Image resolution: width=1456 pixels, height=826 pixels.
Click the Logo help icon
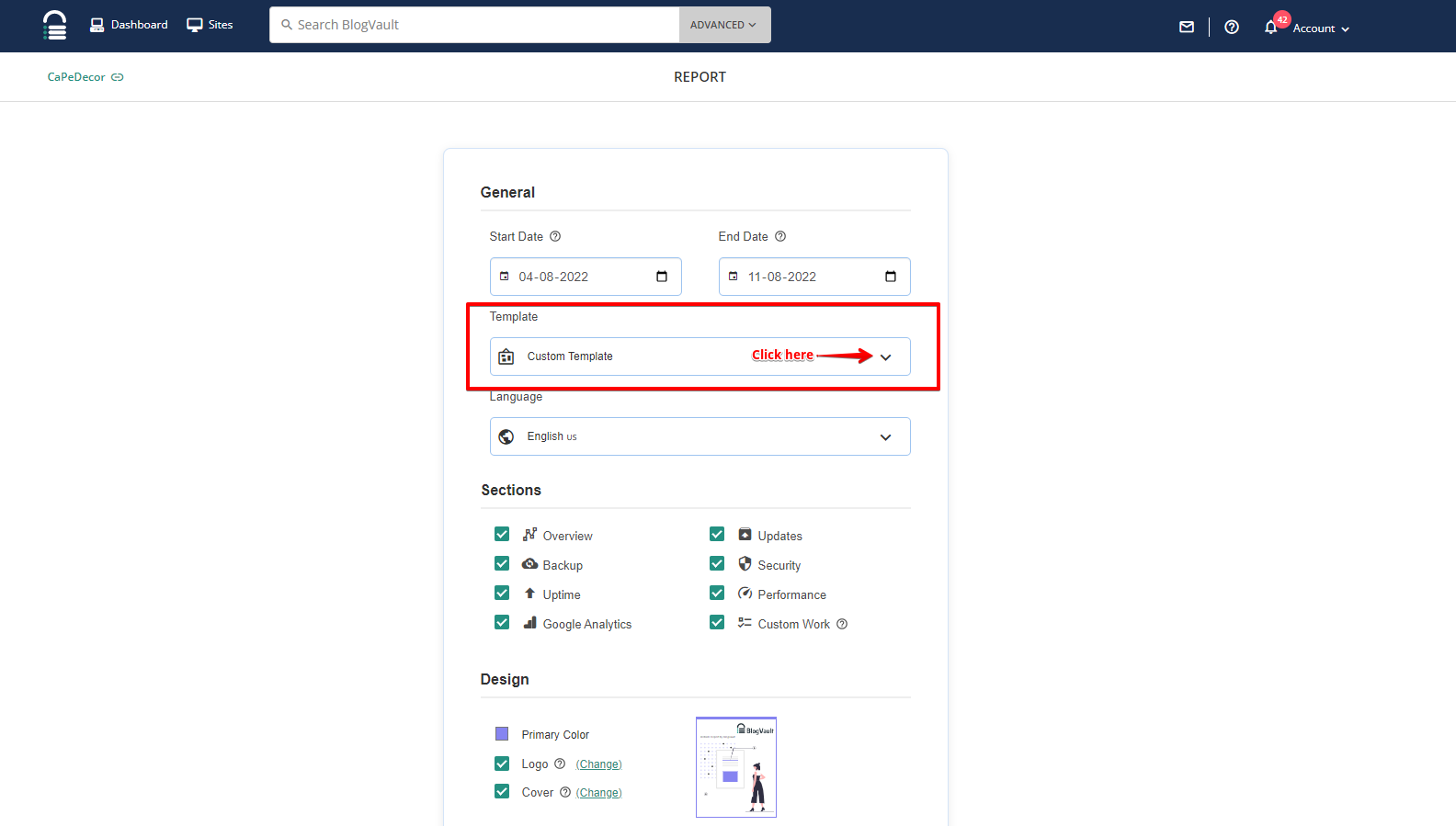560,764
